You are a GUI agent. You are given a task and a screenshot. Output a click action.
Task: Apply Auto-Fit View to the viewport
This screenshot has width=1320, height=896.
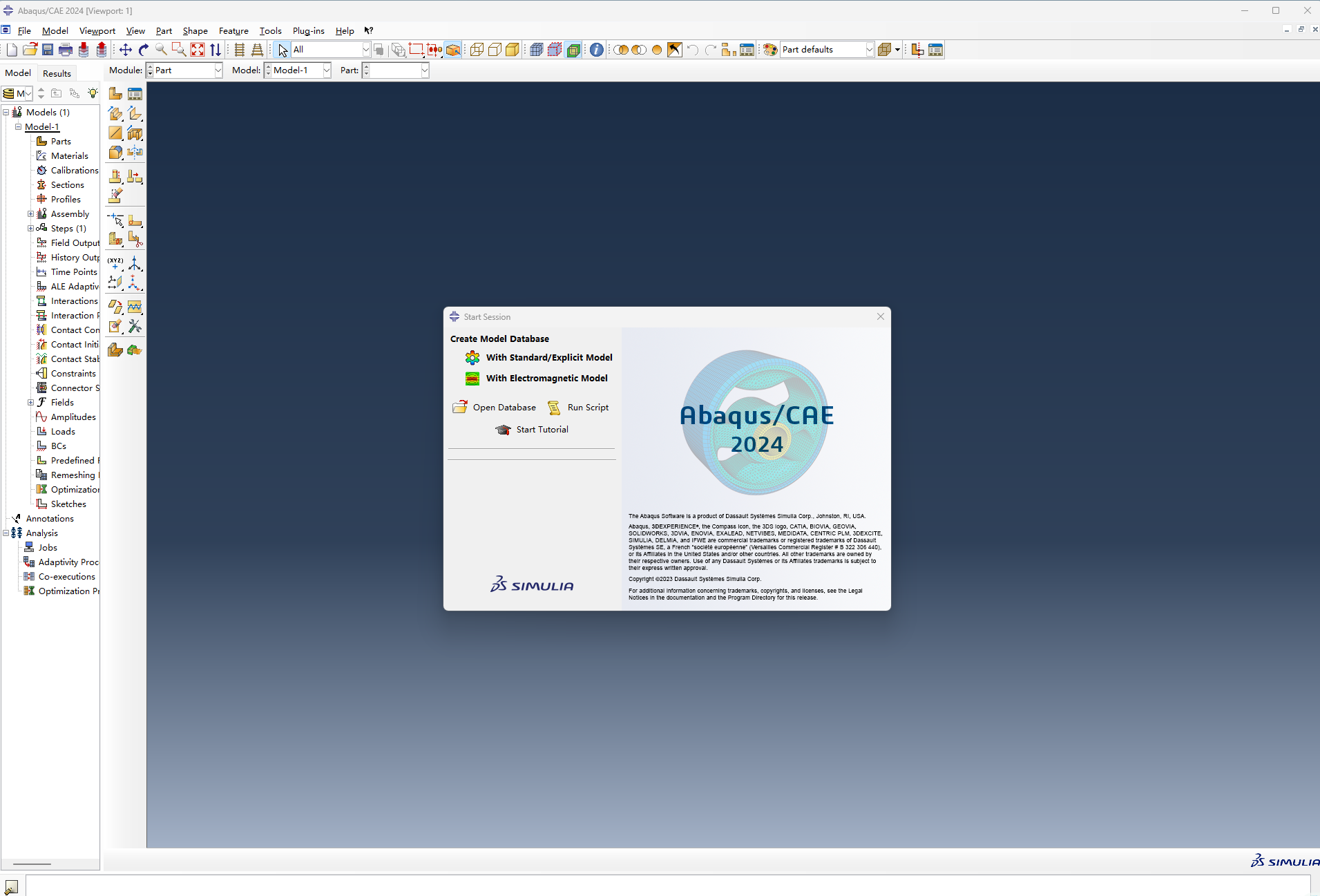198,49
